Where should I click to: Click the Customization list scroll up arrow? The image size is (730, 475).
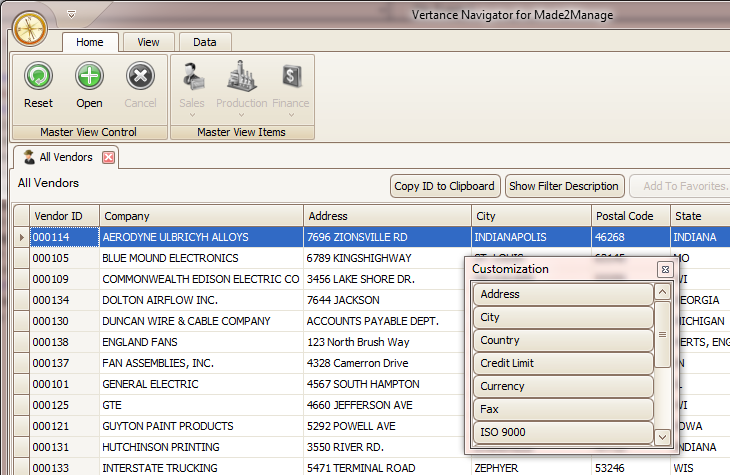pos(662,292)
